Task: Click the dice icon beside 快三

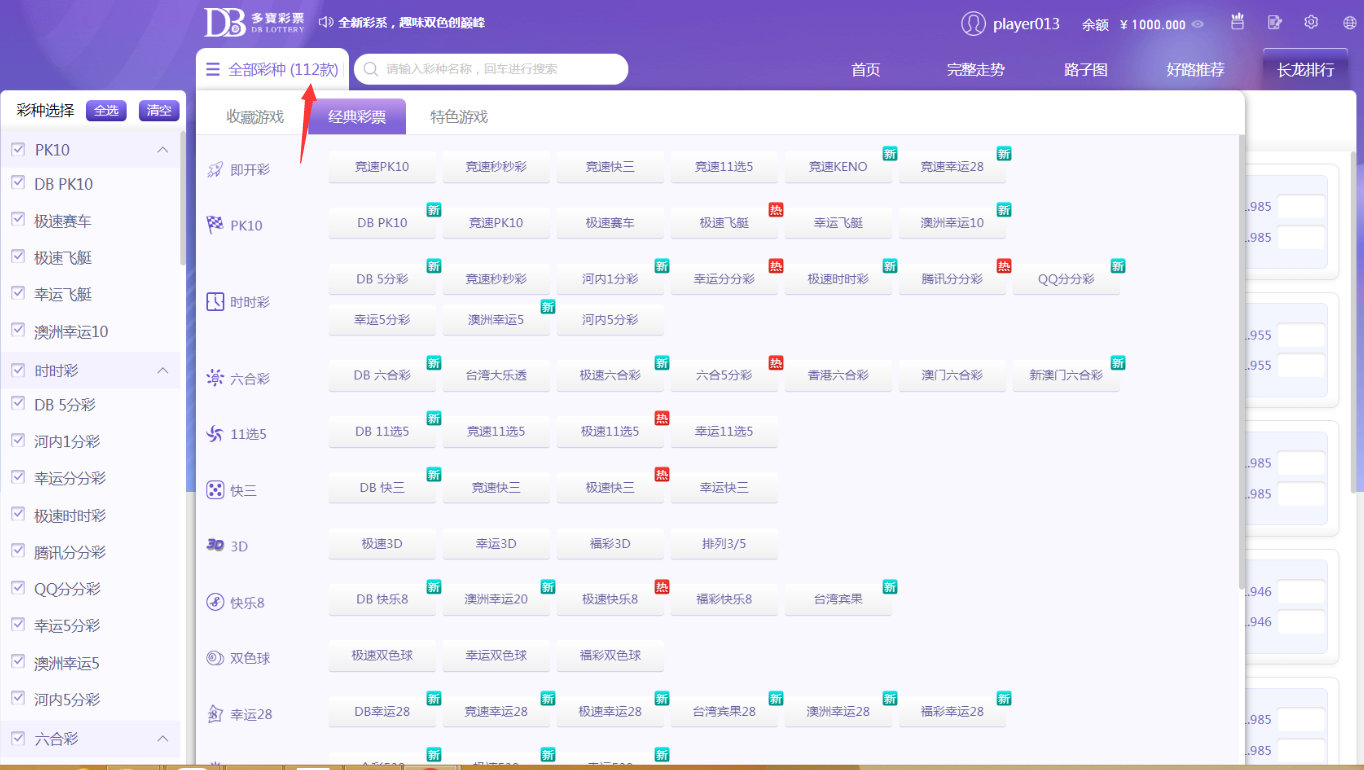Action: (x=215, y=490)
